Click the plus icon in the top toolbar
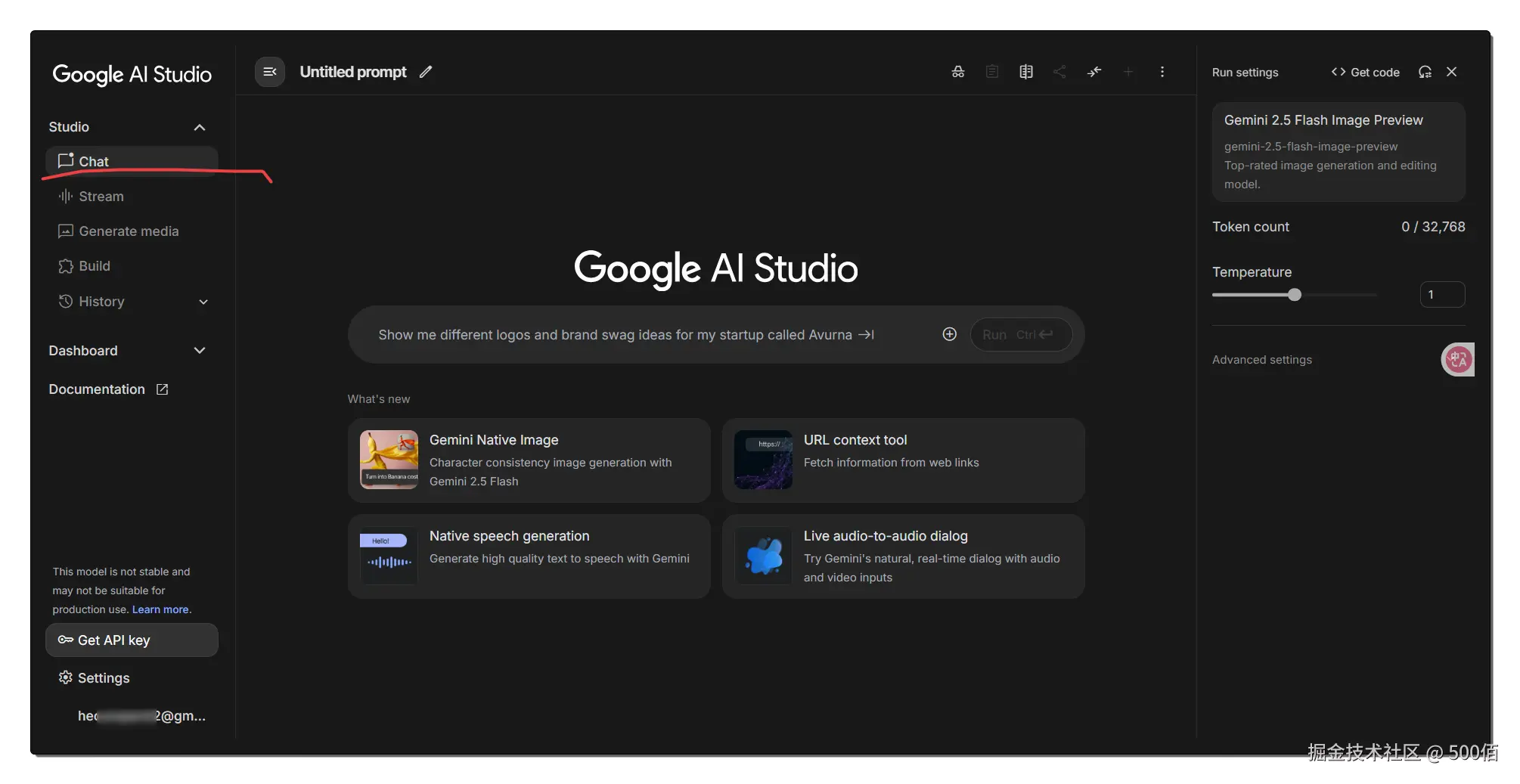Viewport: 1520px width, 784px height. (1128, 72)
